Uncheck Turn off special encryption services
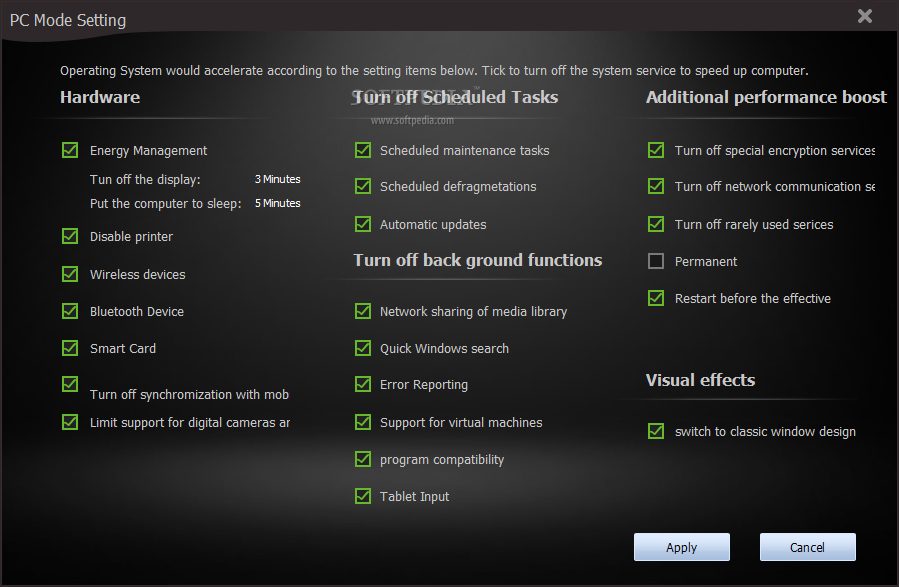This screenshot has width=899, height=587. [x=656, y=150]
